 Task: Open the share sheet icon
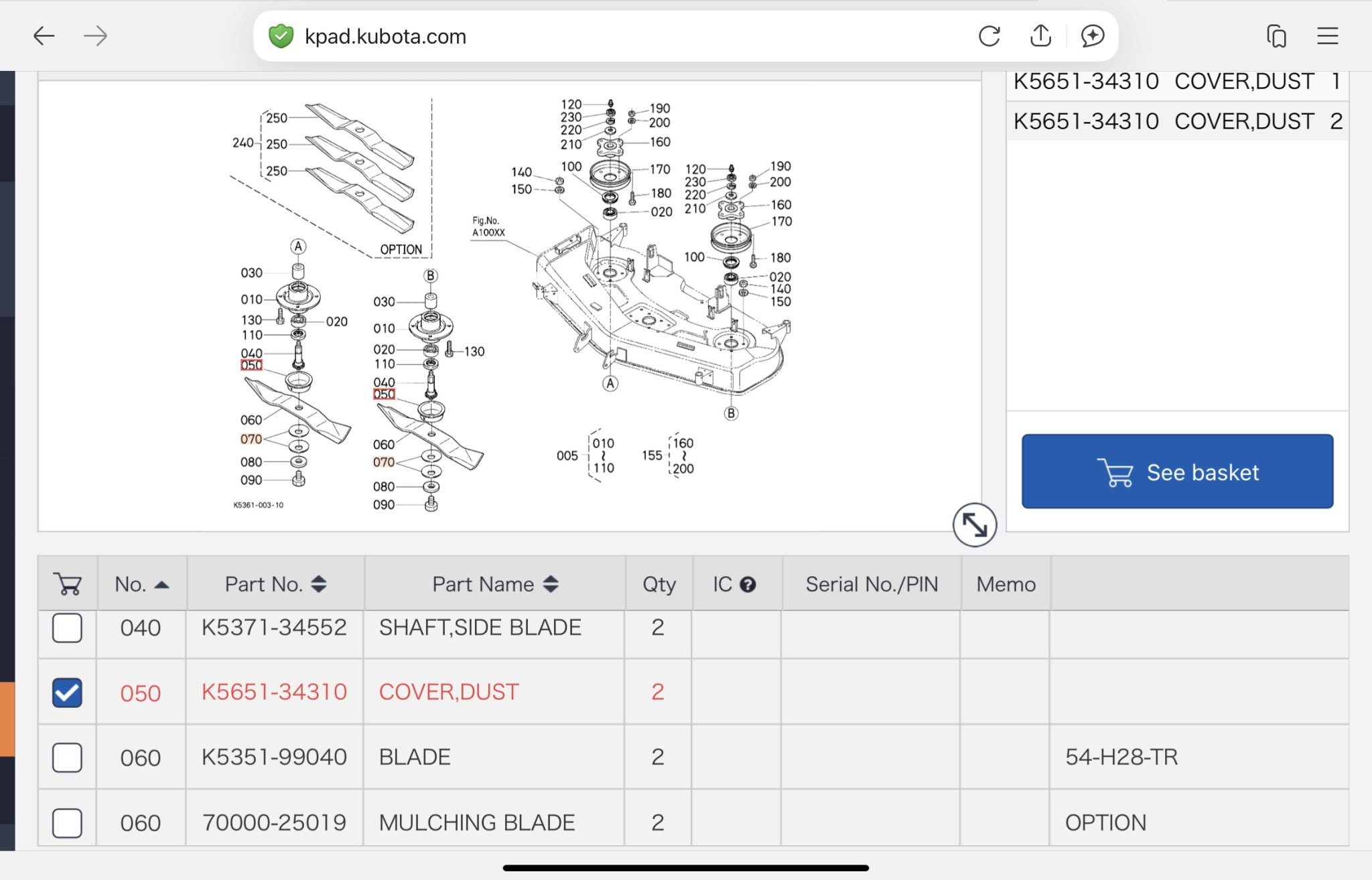point(1040,35)
